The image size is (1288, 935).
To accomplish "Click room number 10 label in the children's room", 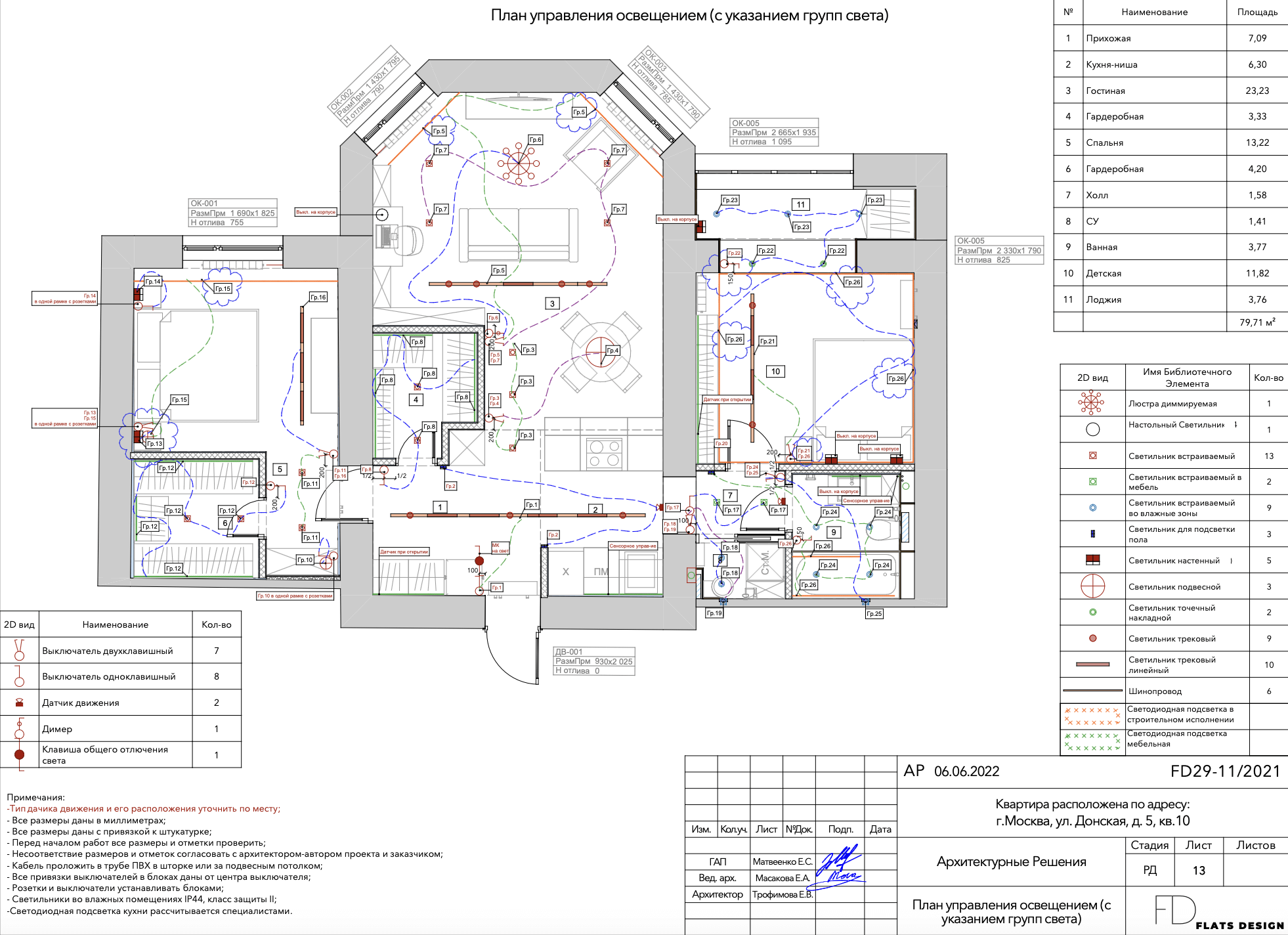I will [x=776, y=371].
